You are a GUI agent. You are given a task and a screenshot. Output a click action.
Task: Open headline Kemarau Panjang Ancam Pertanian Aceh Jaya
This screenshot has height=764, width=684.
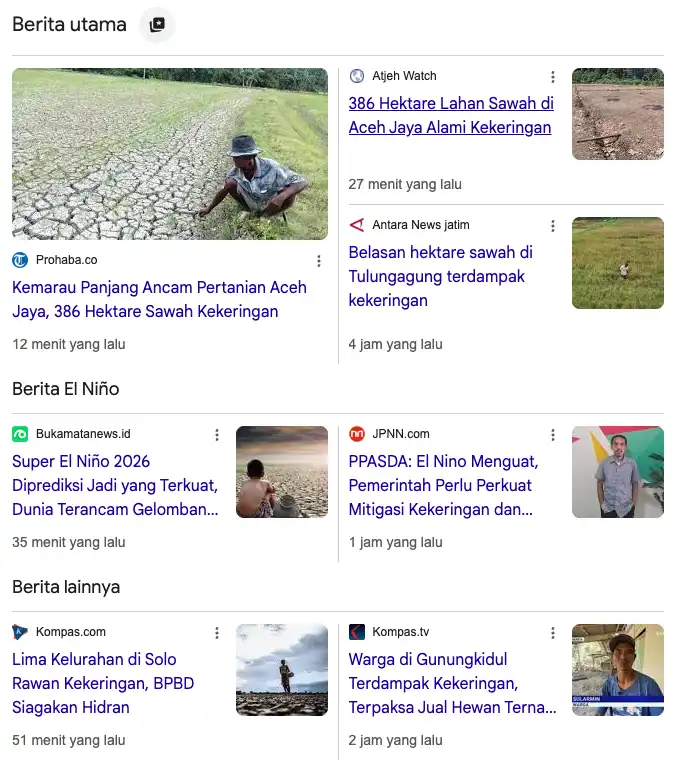pyautogui.click(x=159, y=299)
